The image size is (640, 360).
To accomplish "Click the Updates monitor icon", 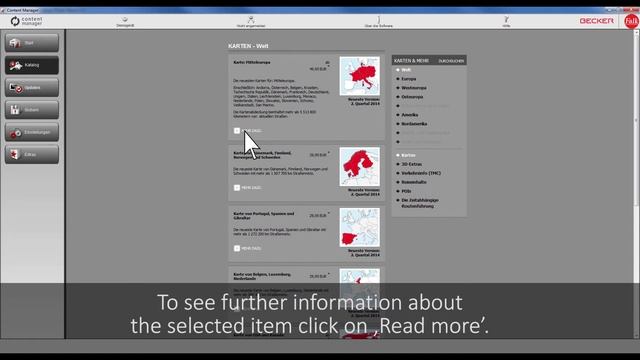I will [16, 88].
